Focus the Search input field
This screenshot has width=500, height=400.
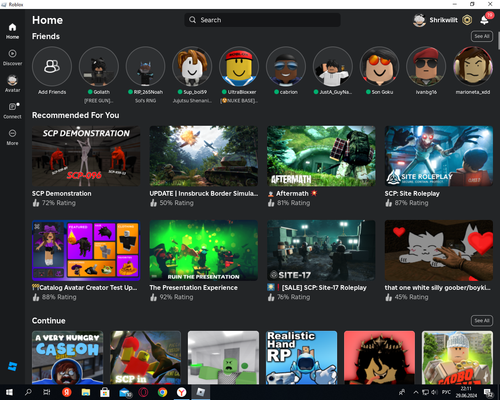click(x=262, y=20)
